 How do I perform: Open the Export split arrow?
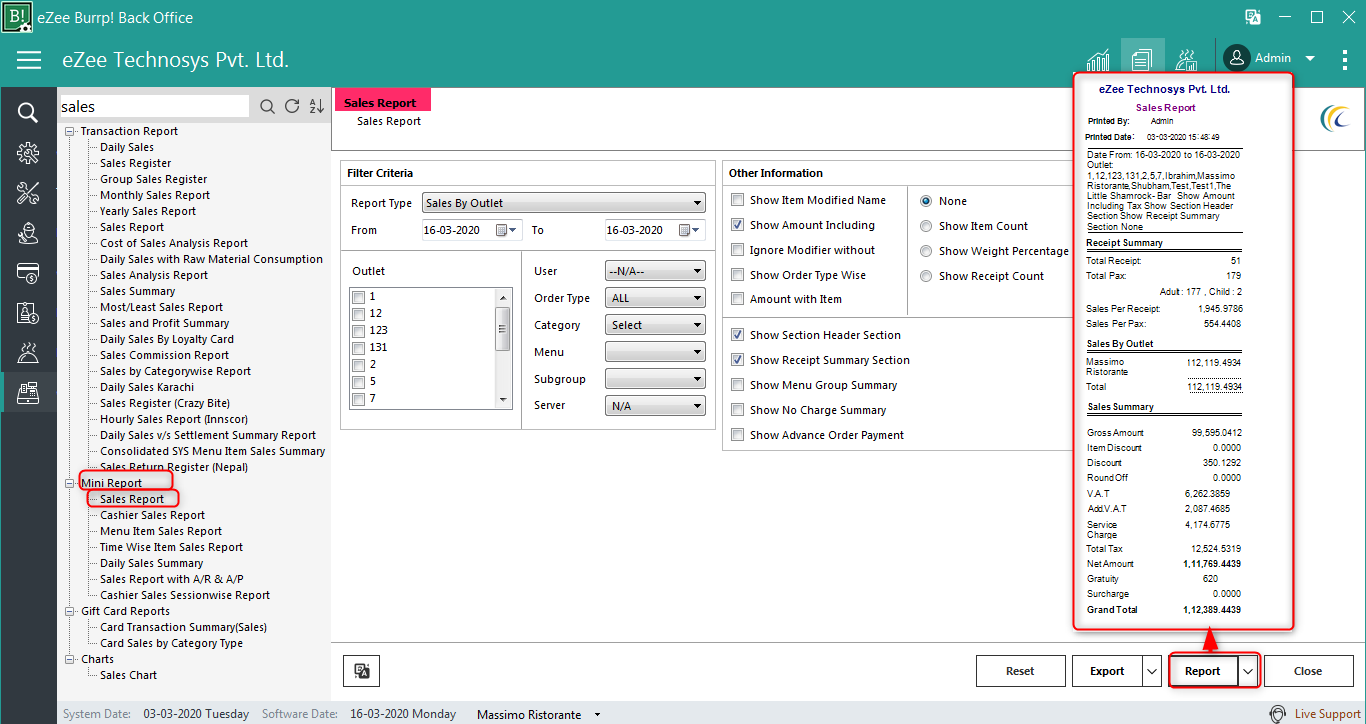[1151, 671]
